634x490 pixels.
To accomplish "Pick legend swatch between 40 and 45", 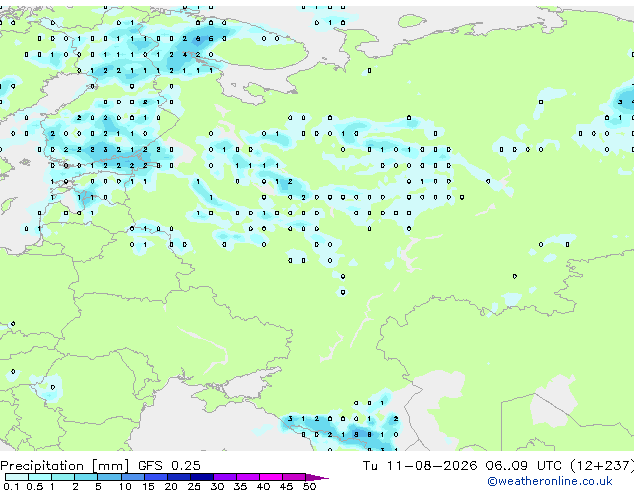I will [271, 477].
